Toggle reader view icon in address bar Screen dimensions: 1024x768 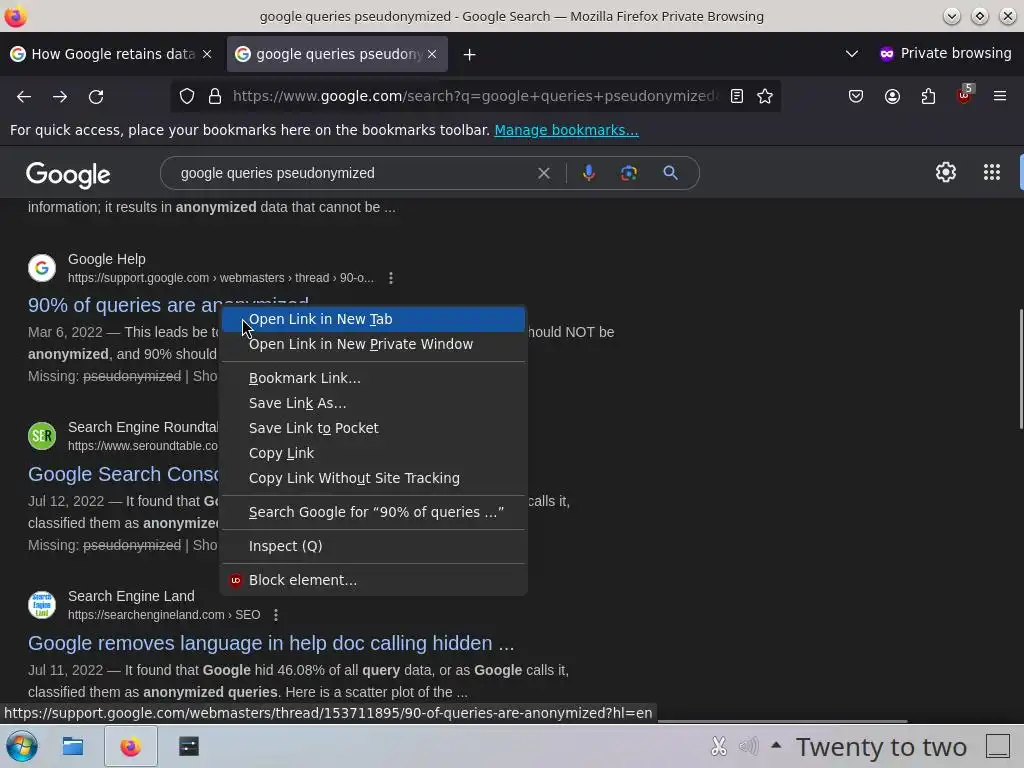[x=737, y=97]
